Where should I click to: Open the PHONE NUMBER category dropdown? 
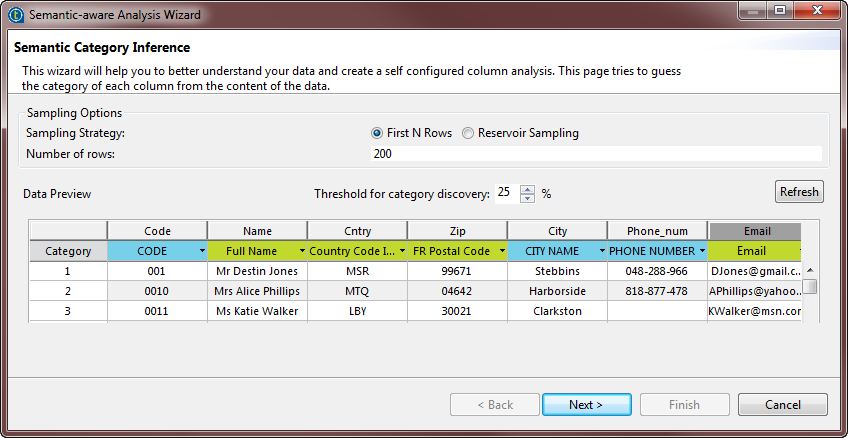pos(702,251)
